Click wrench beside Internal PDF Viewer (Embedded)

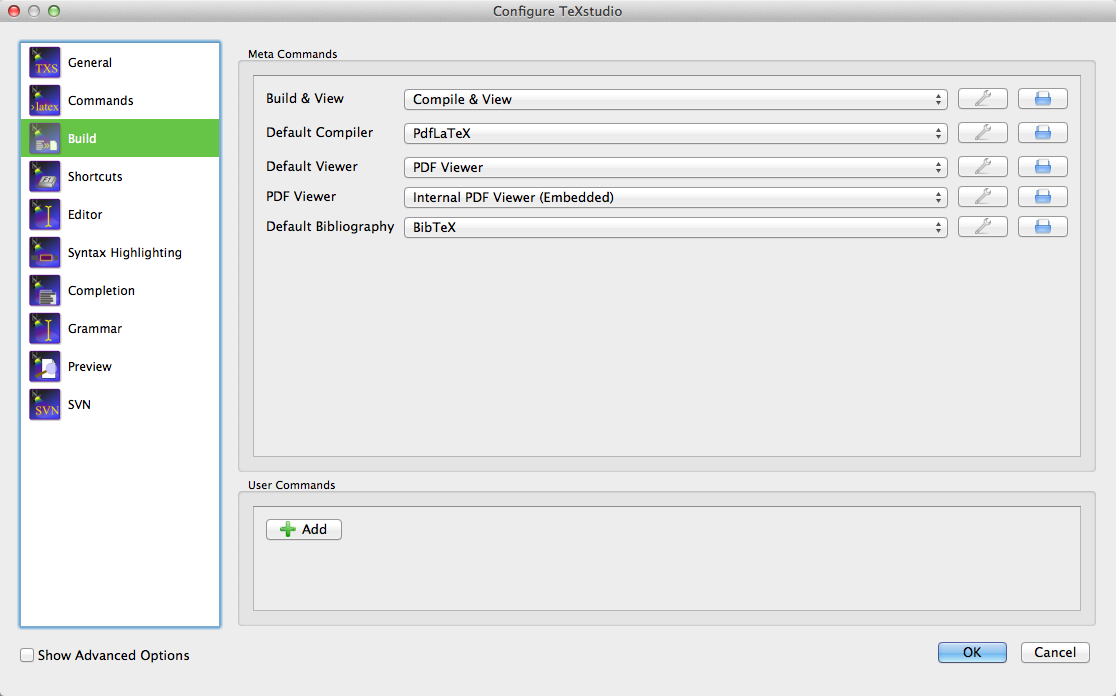tap(983, 197)
